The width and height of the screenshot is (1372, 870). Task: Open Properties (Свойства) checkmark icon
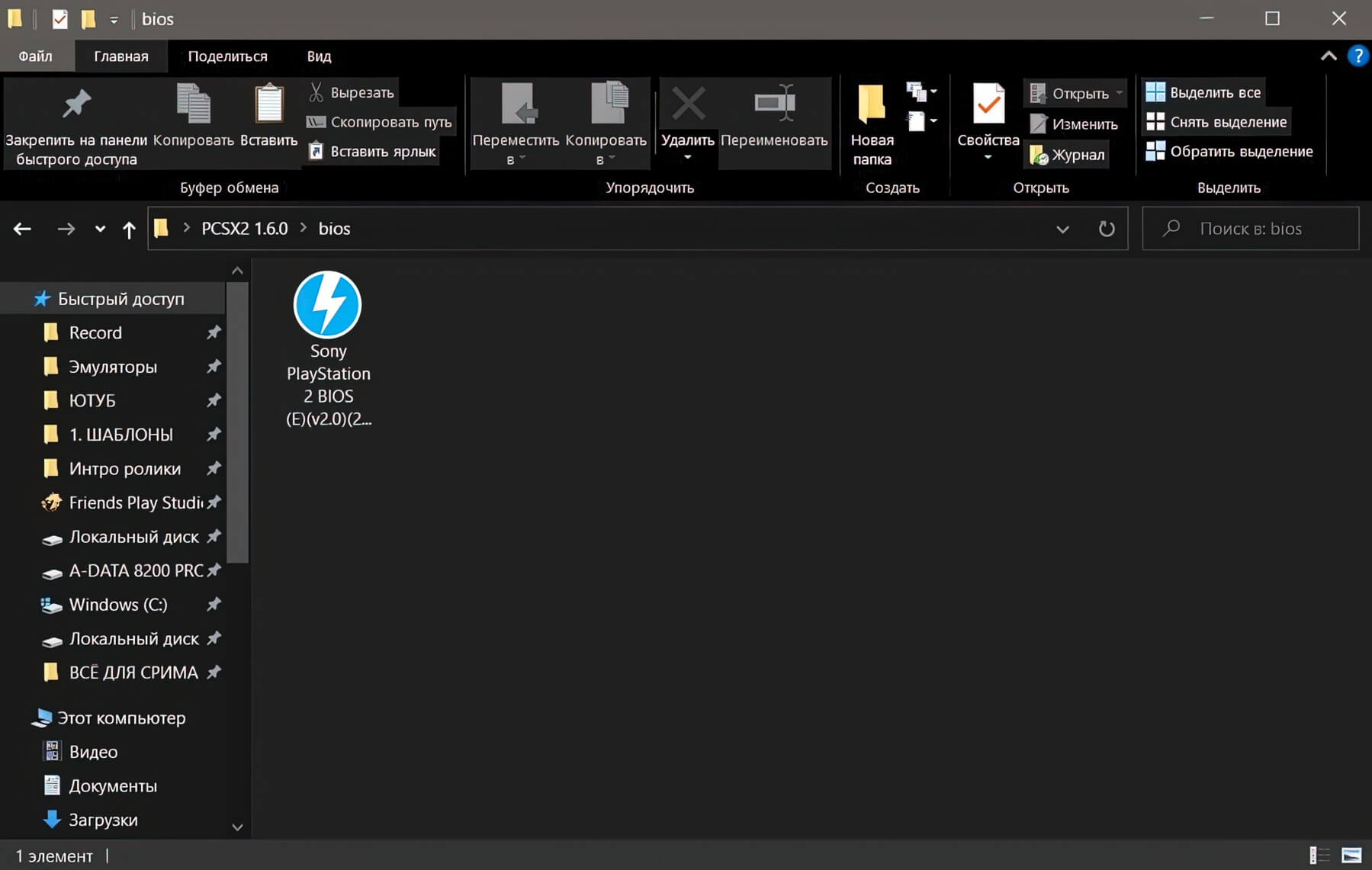tap(988, 104)
